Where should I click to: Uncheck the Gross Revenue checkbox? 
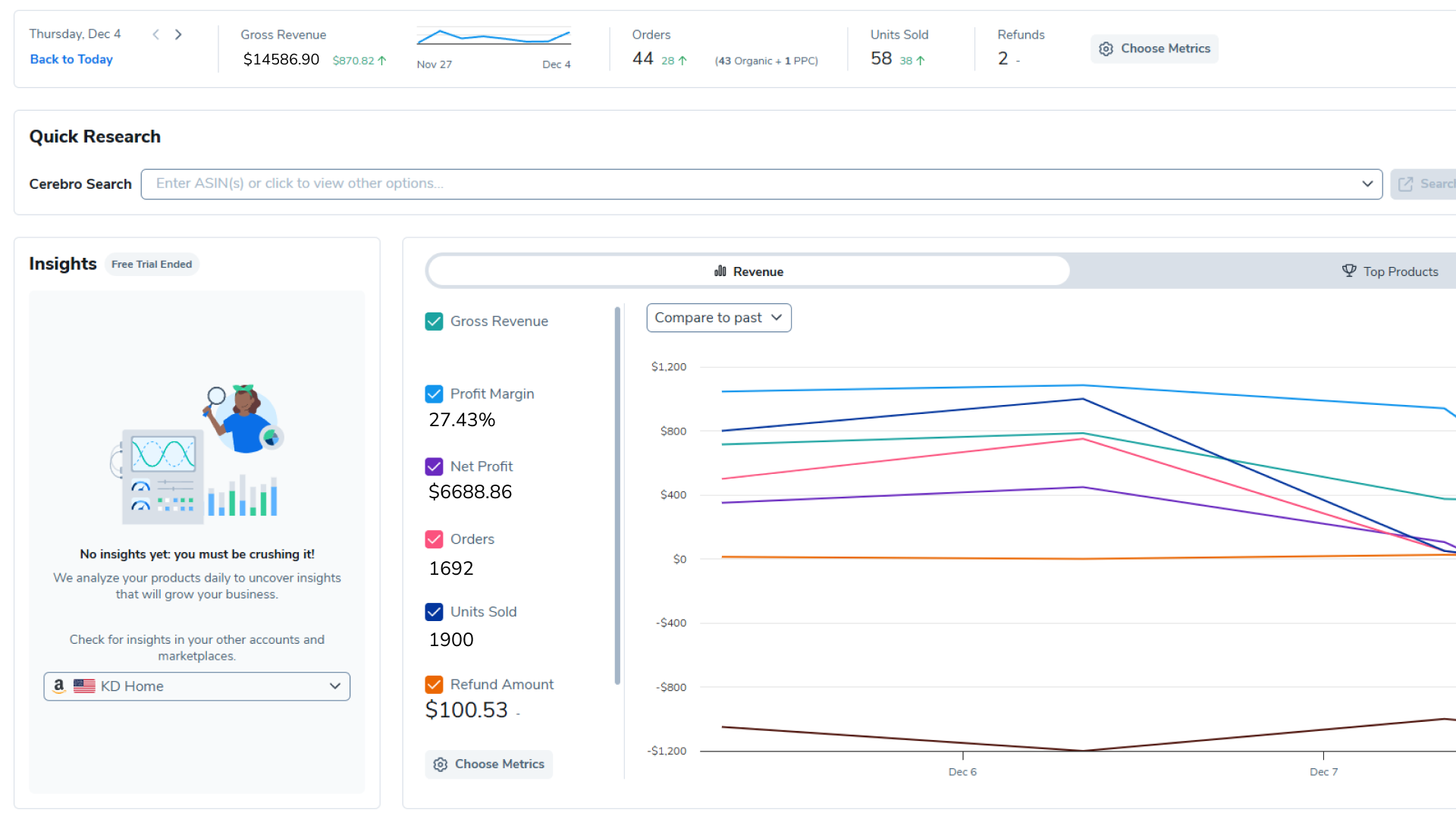coord(434,322)
